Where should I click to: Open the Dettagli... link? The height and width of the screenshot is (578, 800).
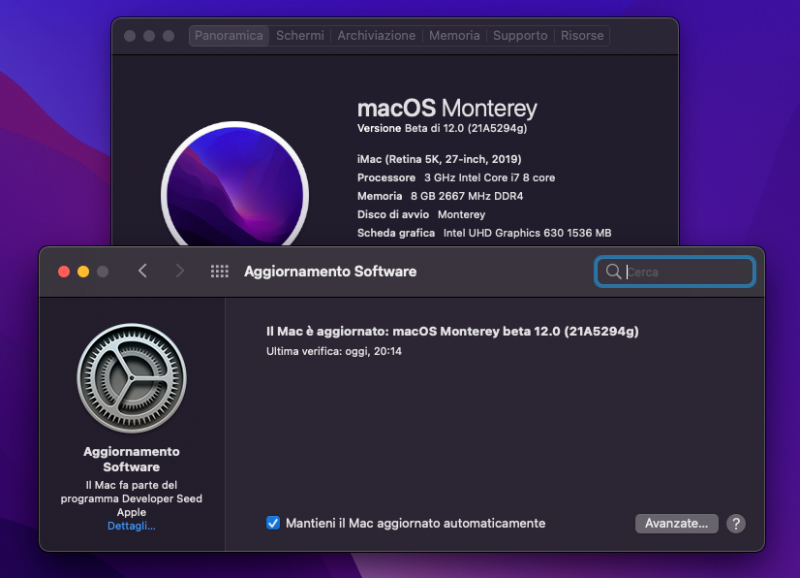point(131,526)
